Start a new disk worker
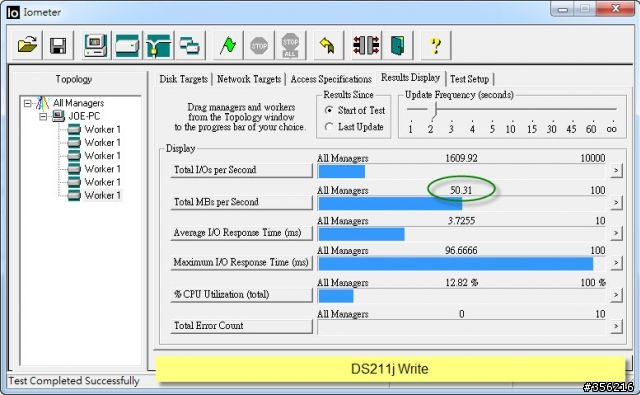The height and width of the screenshot is (395, 640). [127, 45]
